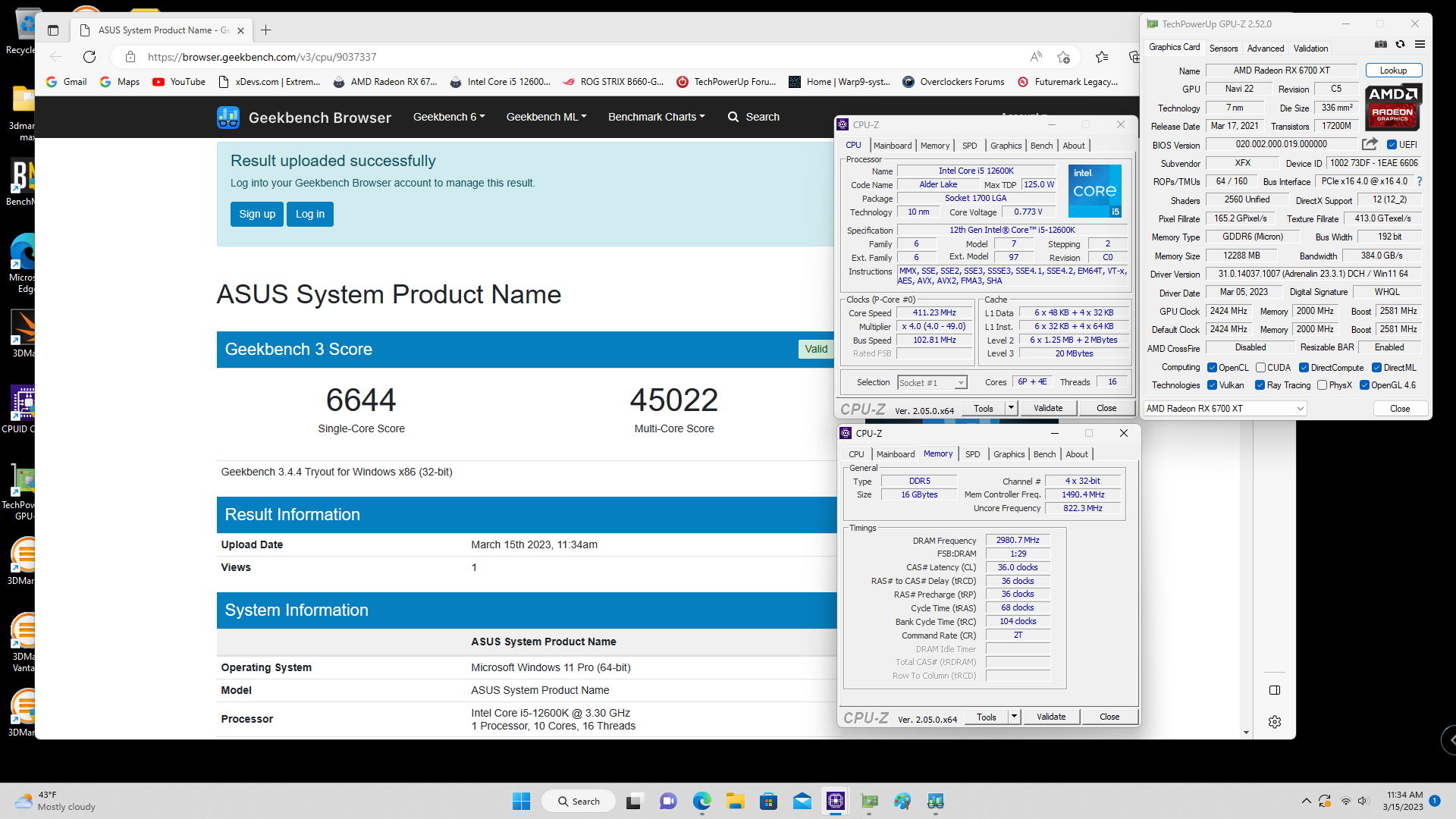
Task: Toggle Vulkan checkbox in GPU-Z
Action: (1212, 385)
